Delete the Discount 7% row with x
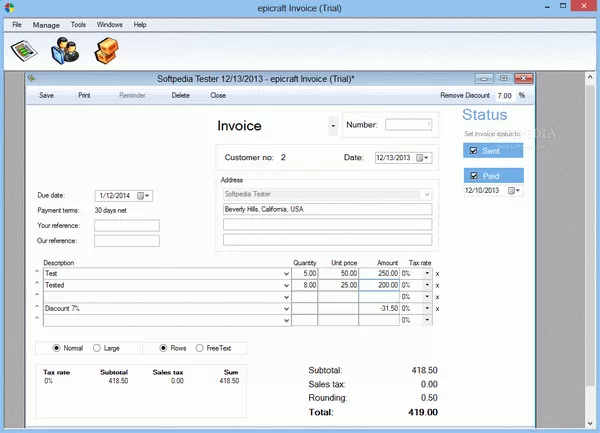This screenshot has width=600, height=433. pyautogui.click(x=437, y=308)
